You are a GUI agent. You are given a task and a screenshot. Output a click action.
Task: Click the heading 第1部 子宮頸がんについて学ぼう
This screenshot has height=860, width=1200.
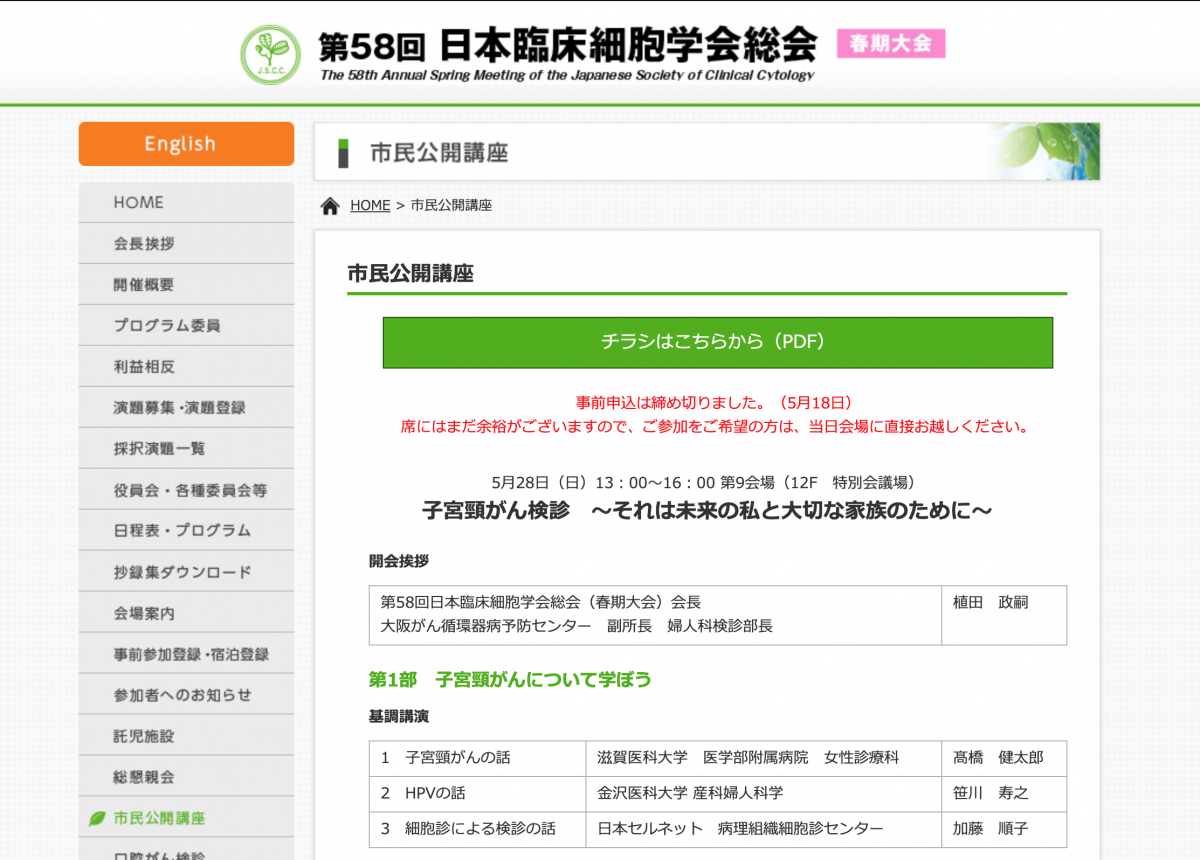coord(510,680)
